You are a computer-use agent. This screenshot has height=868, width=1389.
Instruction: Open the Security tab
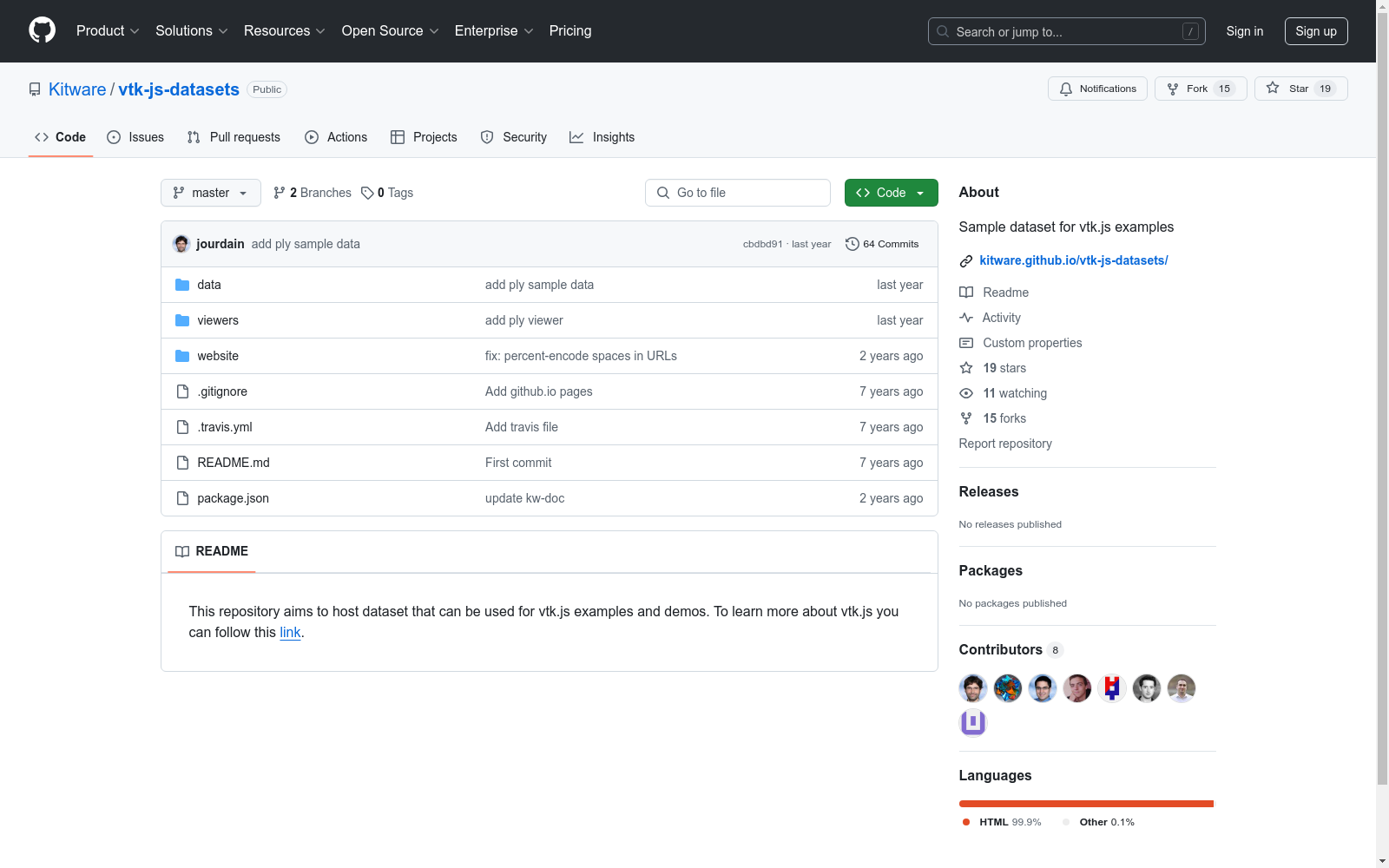tap(514, 137)
